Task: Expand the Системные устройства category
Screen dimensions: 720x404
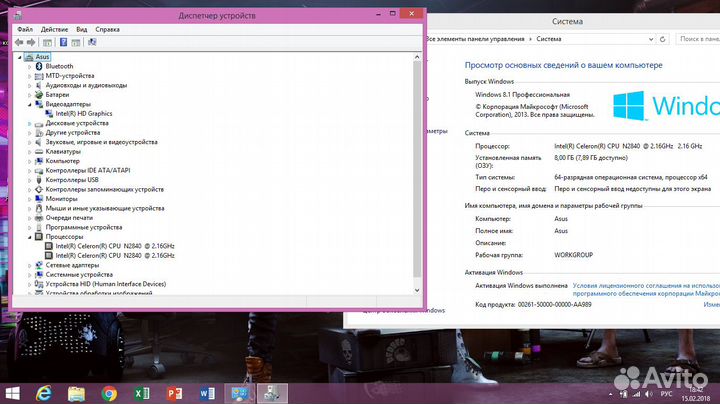Action: (x=30, y=275)
